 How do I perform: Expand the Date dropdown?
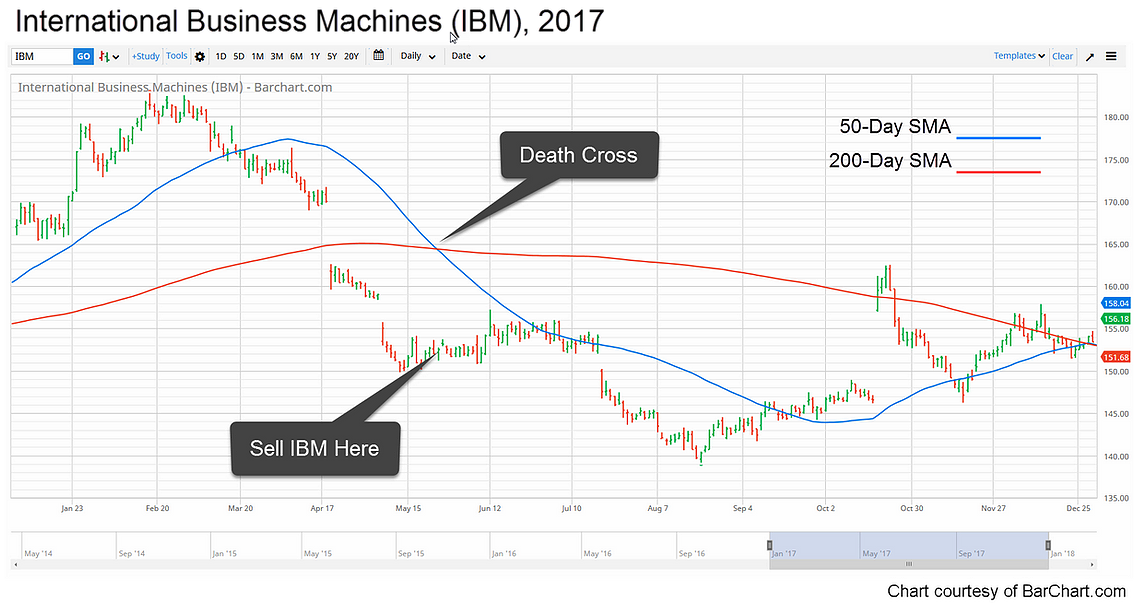click(x=468, y=56)
